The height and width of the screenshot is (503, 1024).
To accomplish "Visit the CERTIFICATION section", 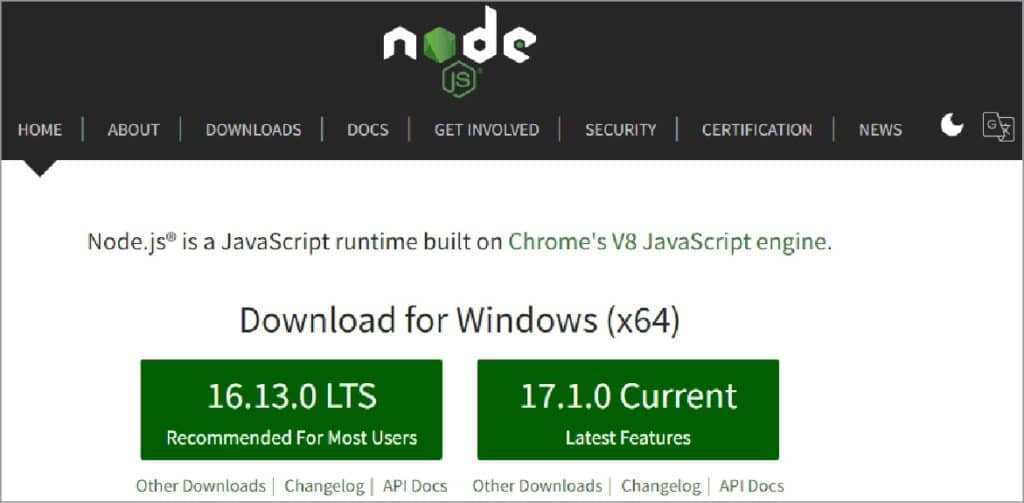I will pyautogui.click(x=757, y=130).
